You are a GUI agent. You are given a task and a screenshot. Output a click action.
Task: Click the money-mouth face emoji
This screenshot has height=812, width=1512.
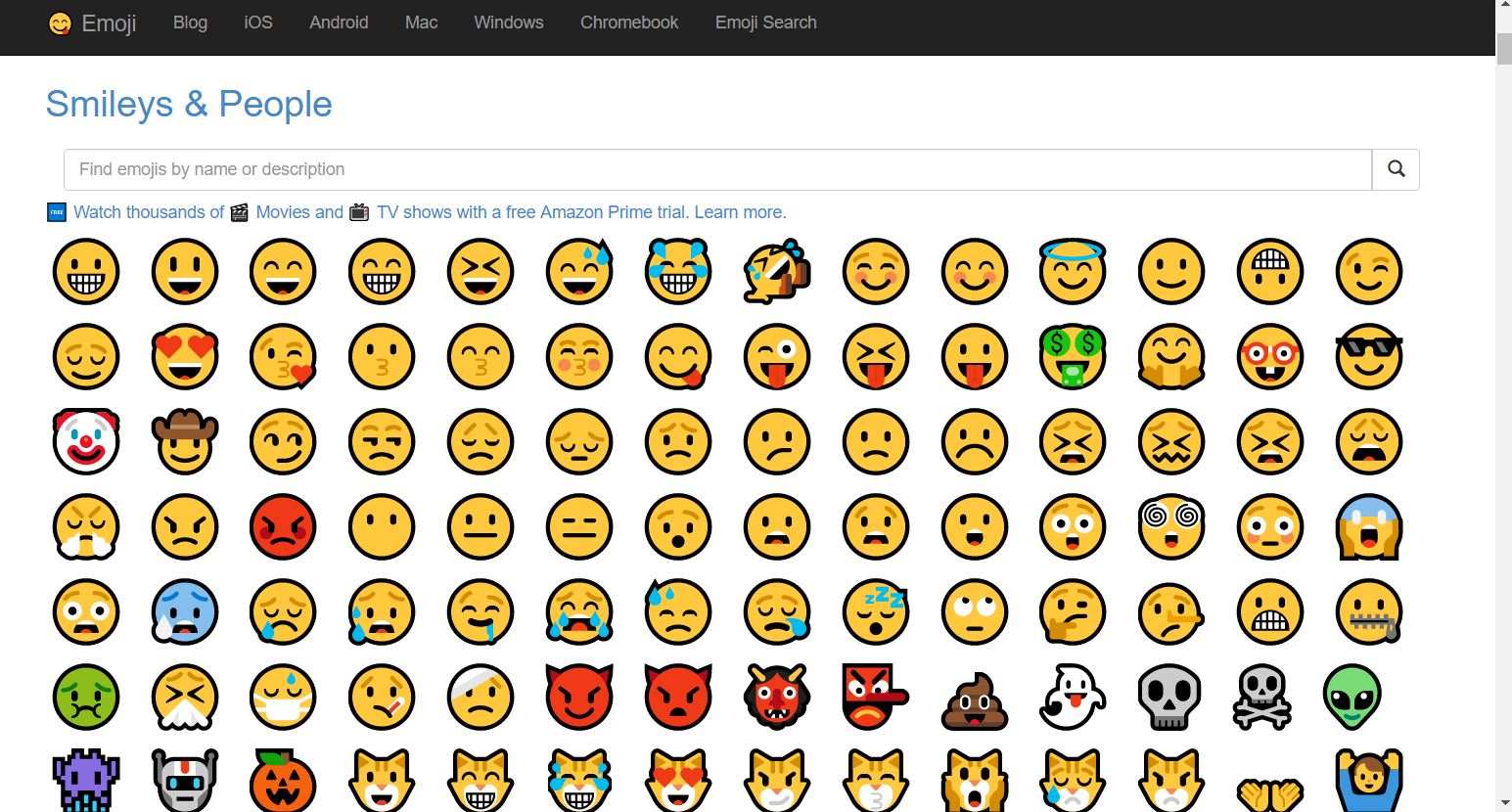pos(1073,357)
